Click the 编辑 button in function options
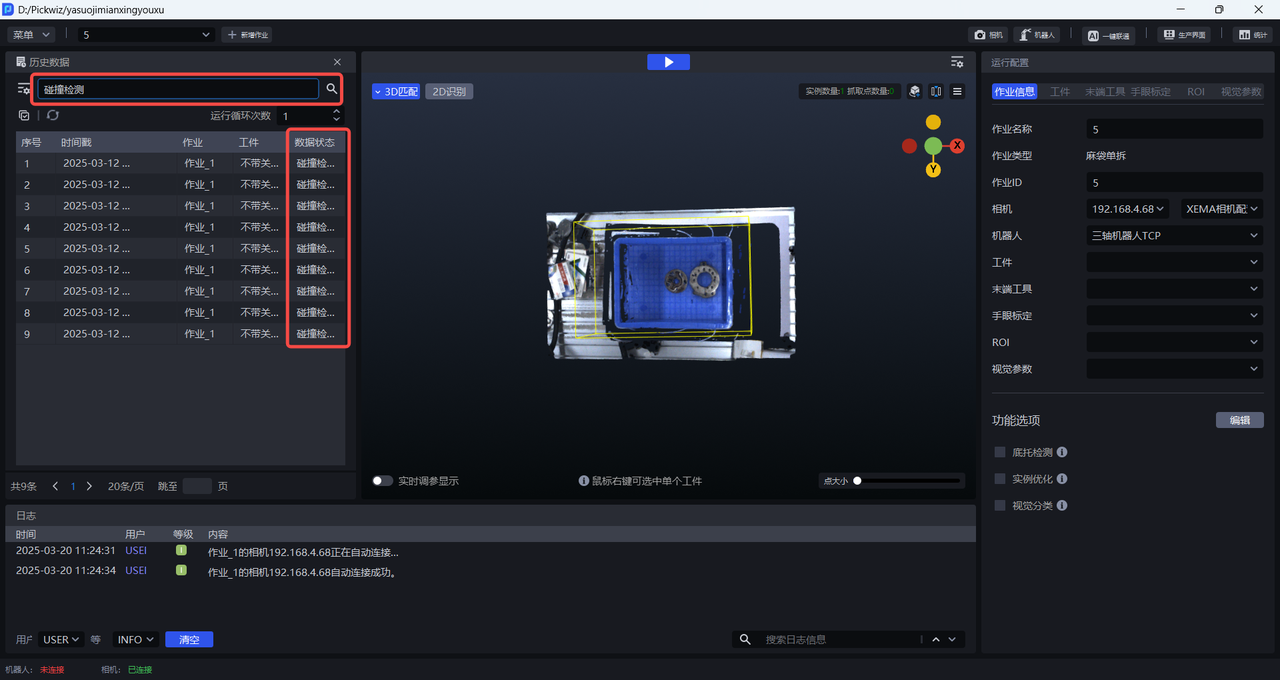This screenshot has width=1280, height=680. (x=1239, y=420)
